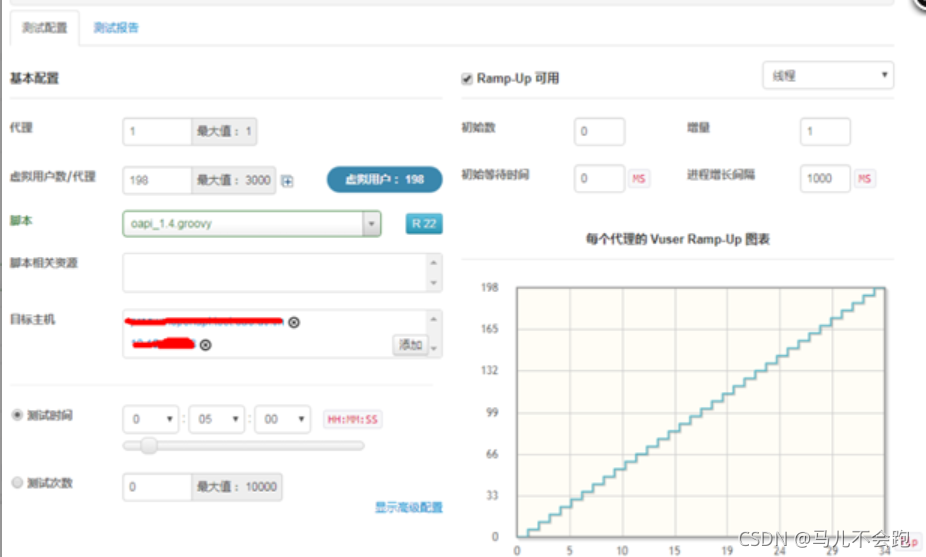
Task: Remove the second target host entry
Action: point(205,345)
